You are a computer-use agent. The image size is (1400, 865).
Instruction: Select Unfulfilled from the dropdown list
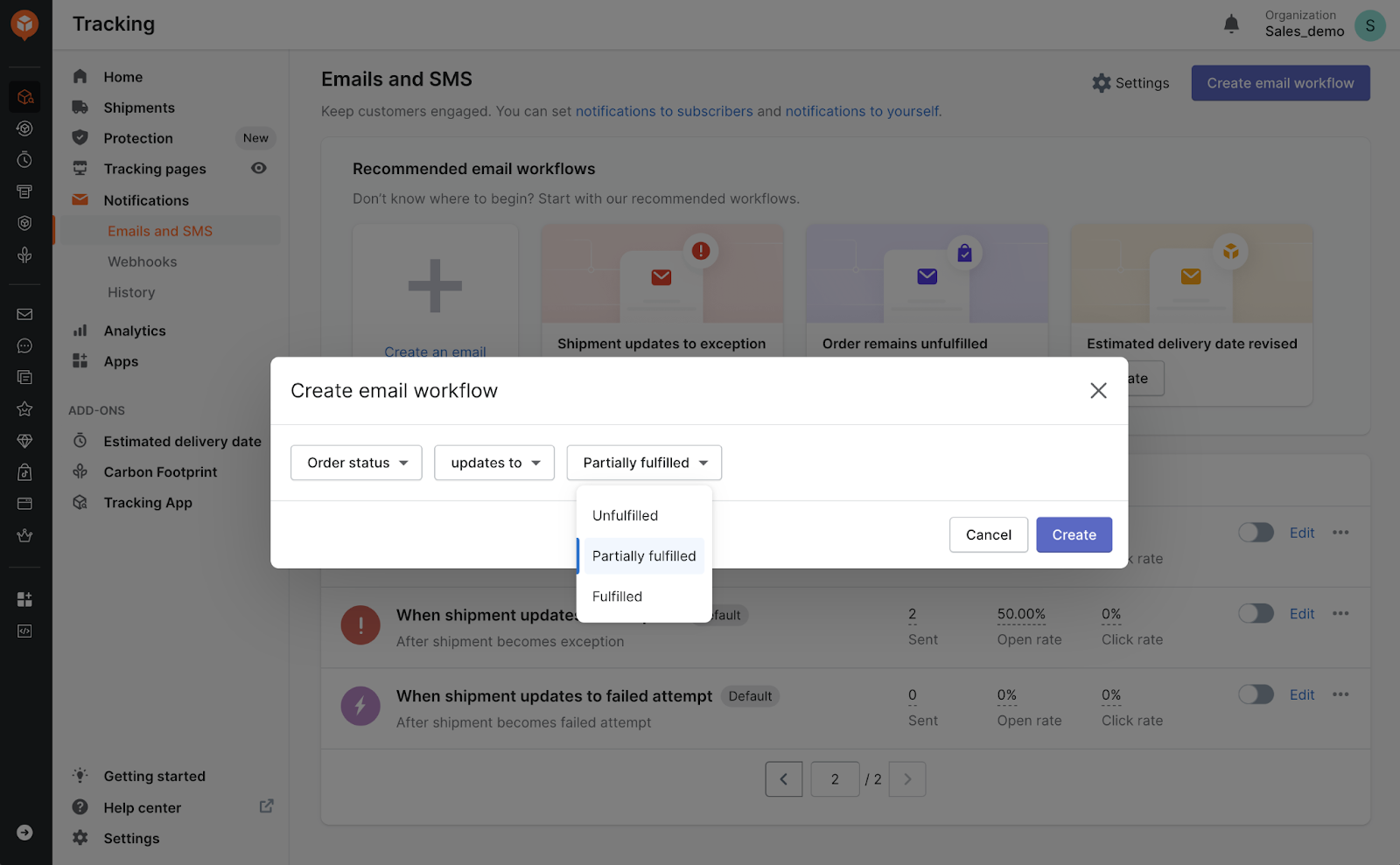click(x=626, y=515)
